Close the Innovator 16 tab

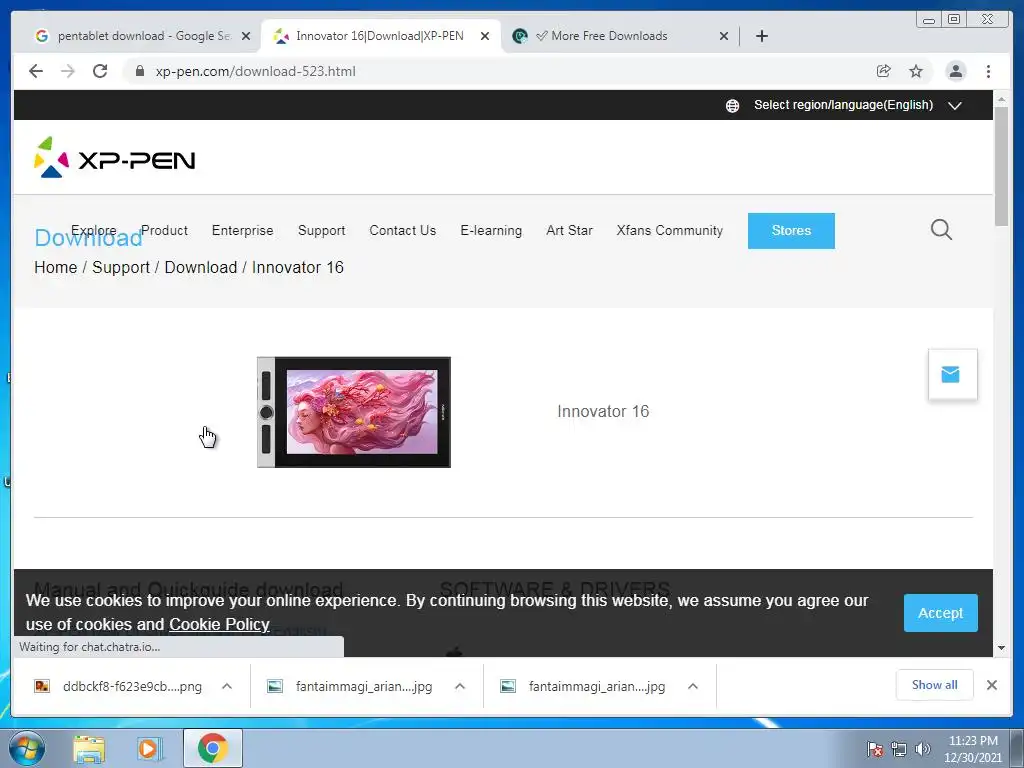pos(485,37)
